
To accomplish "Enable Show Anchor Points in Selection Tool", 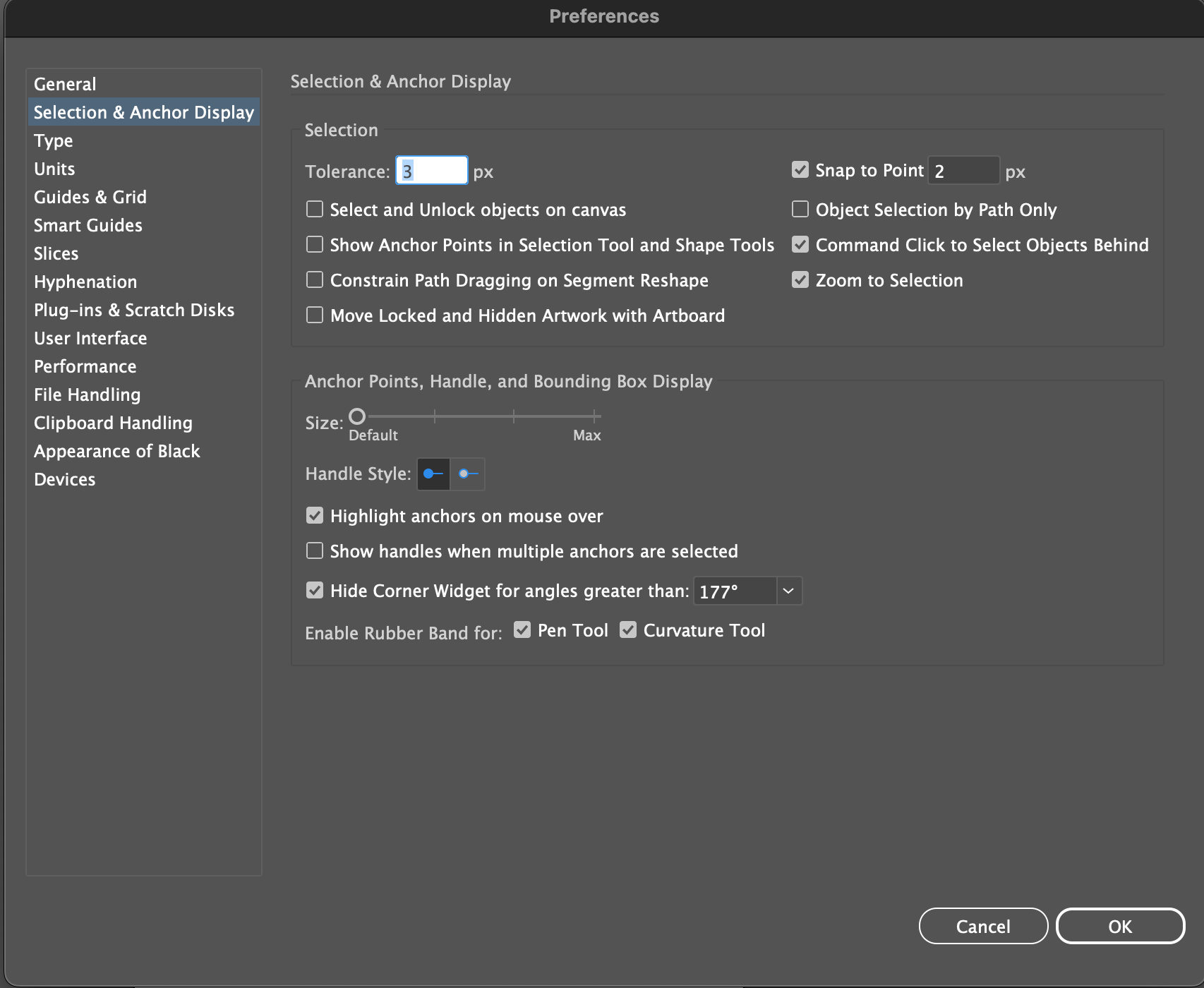I will (x=315, y=244).
